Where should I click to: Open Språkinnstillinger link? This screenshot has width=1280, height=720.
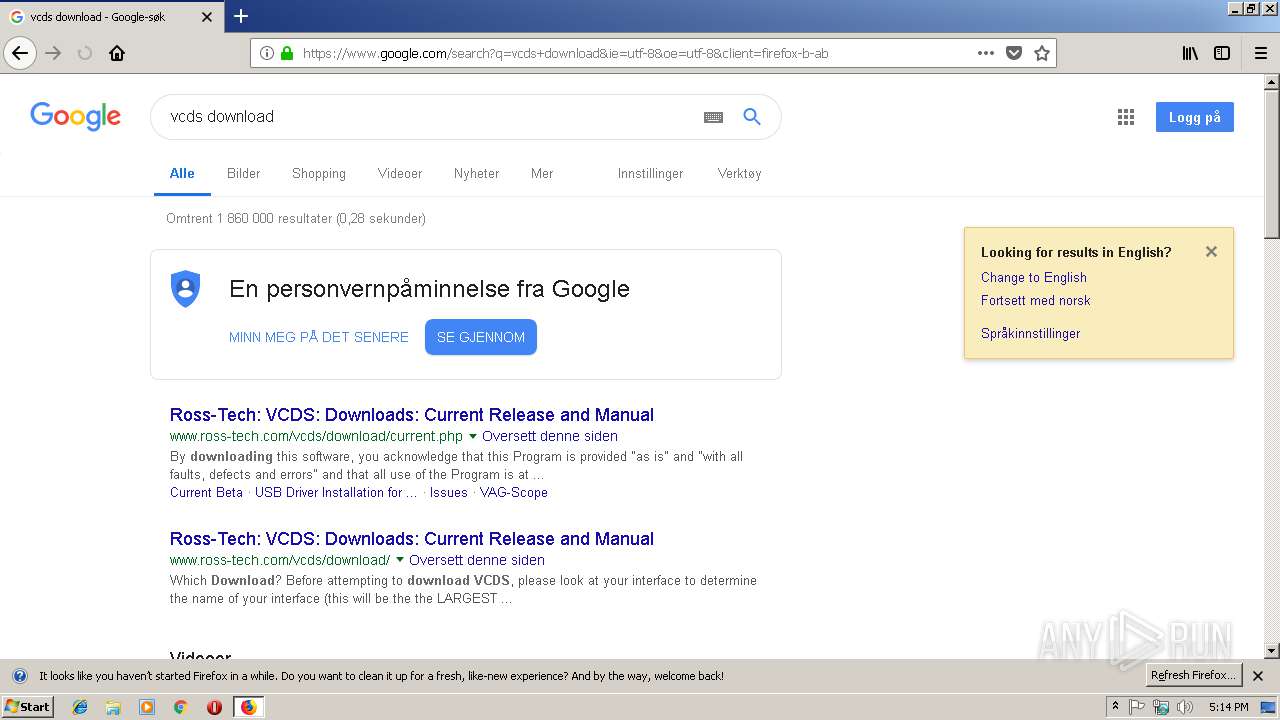point(1030,334)
